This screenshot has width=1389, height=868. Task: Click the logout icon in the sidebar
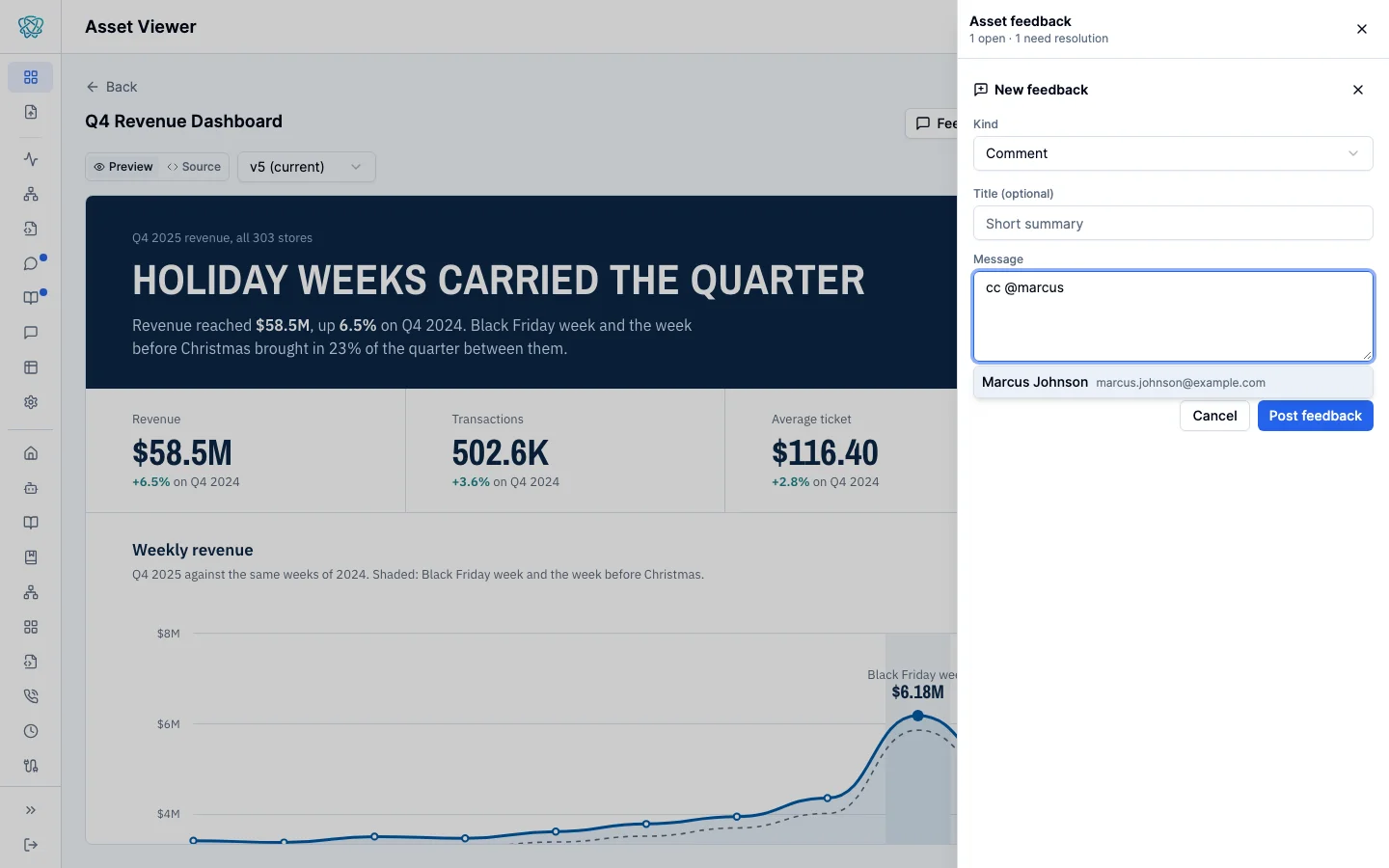(31, 845)
